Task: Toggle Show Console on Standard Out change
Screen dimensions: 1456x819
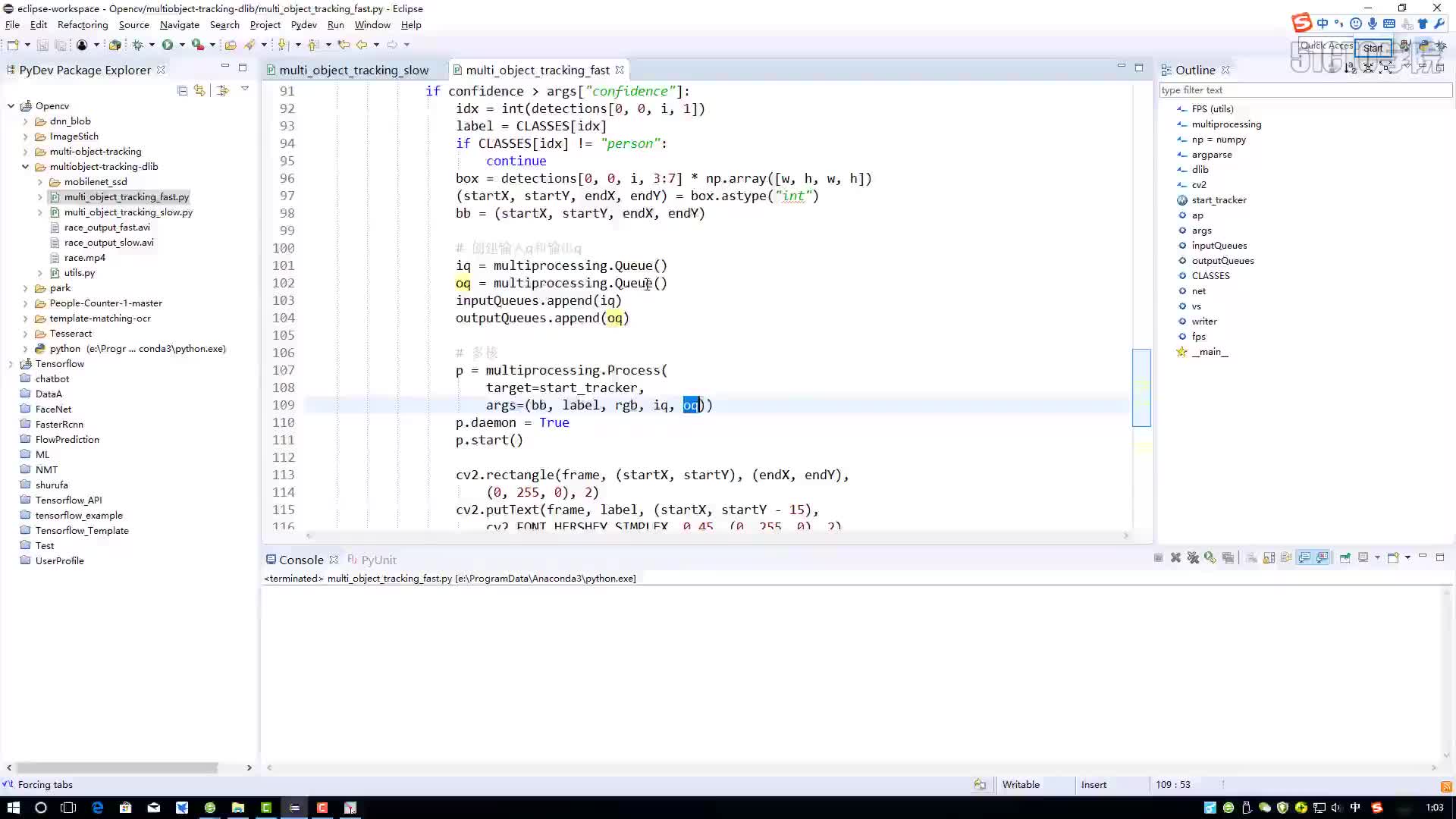Action: [1304, 557]
